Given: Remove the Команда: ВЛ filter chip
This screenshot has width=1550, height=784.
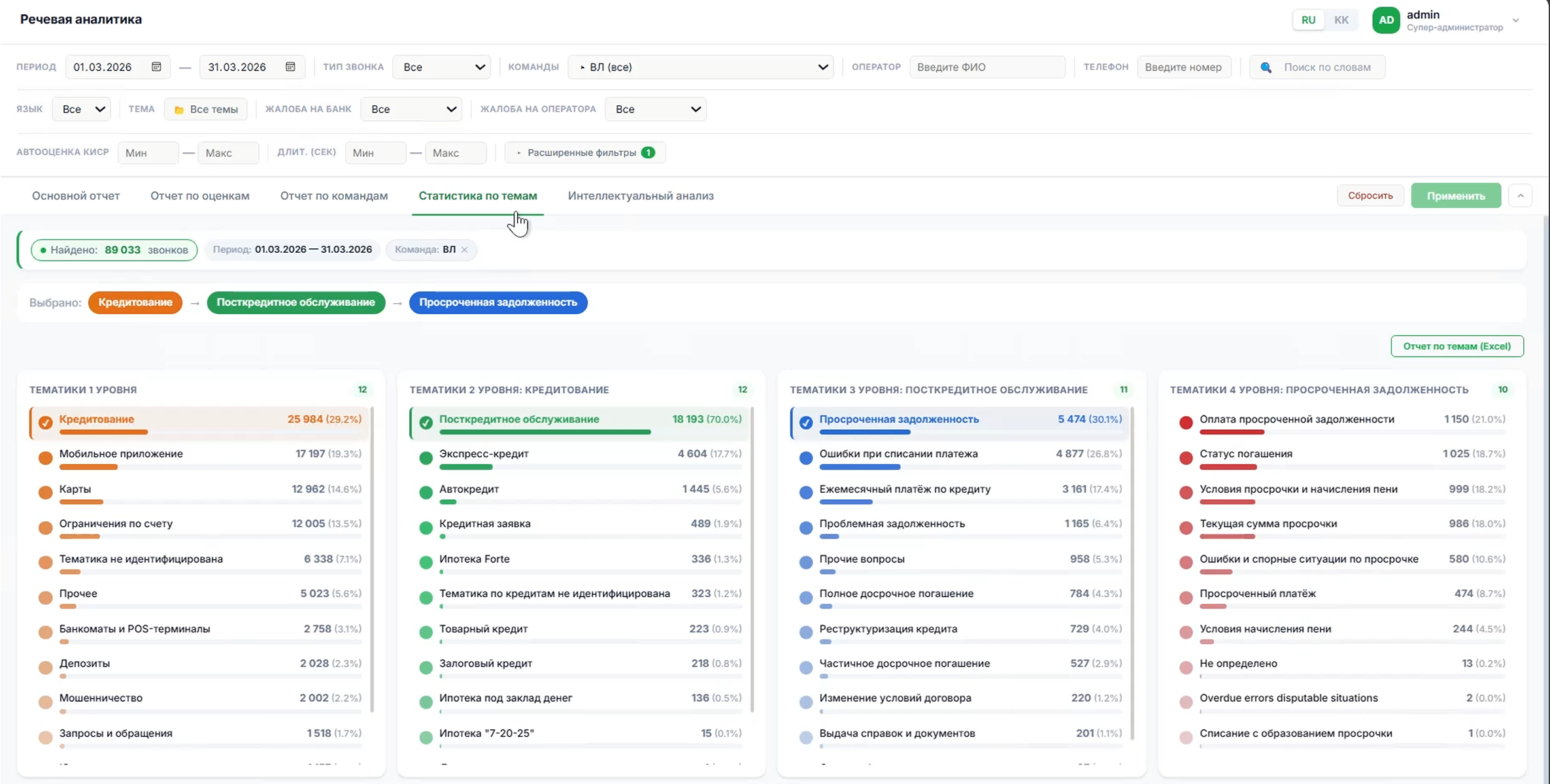Looking at the screenshot, I should click(x=464, y=250).
